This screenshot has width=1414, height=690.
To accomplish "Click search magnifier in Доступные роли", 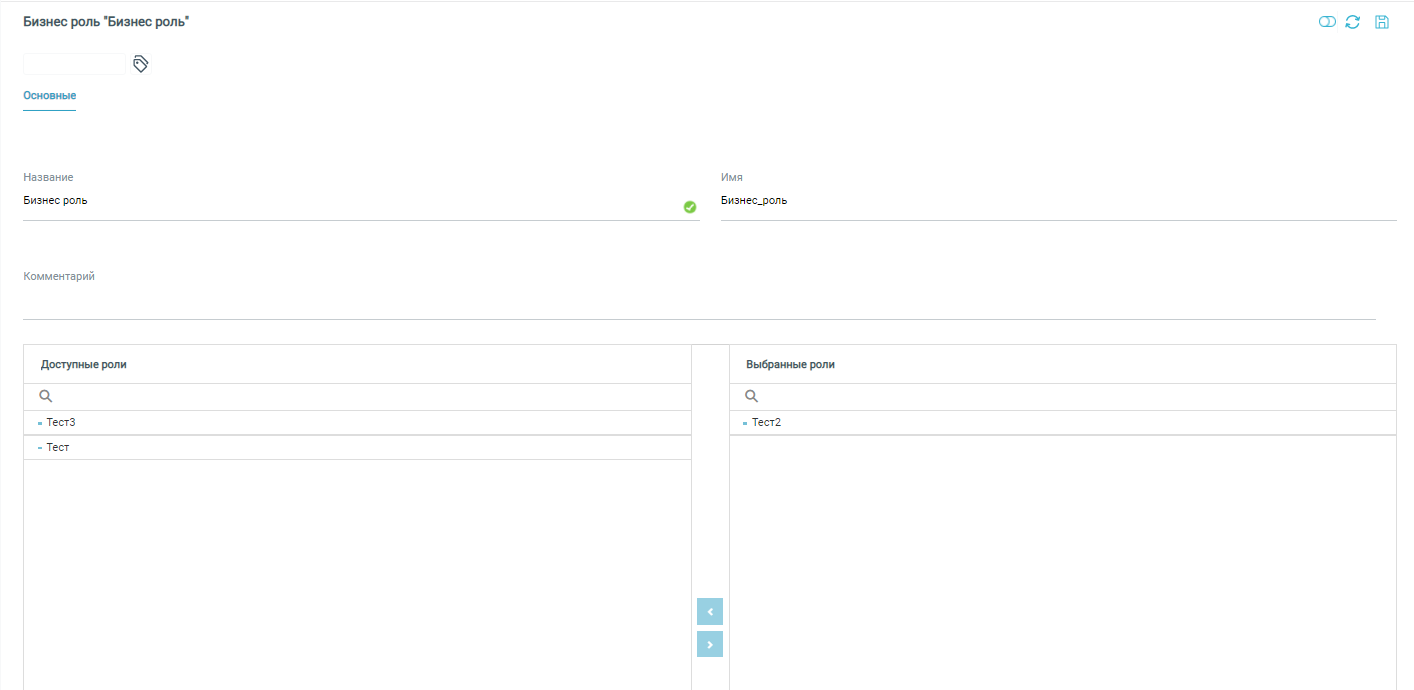I will [x=45, y=397].
